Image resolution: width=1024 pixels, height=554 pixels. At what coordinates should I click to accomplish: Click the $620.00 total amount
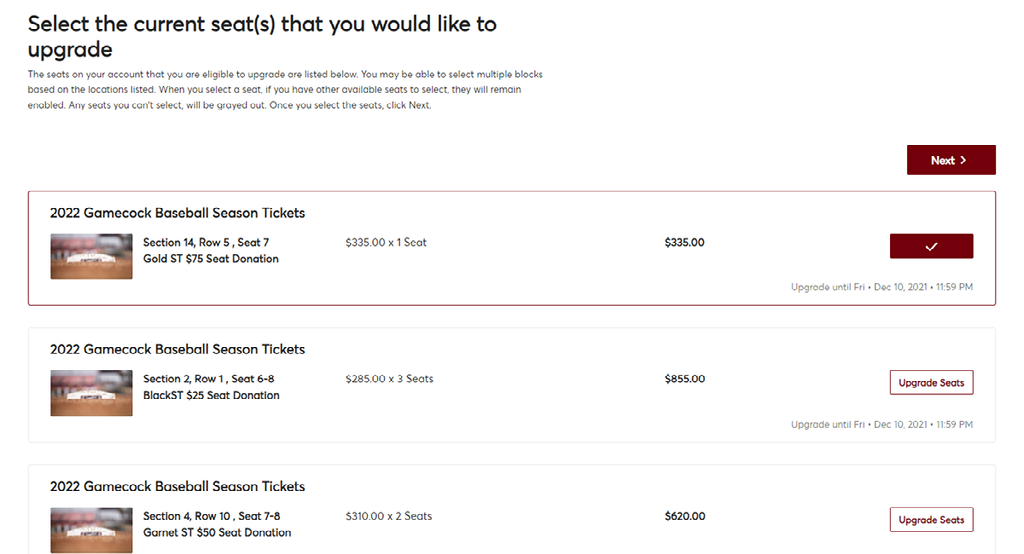point(684,516)
